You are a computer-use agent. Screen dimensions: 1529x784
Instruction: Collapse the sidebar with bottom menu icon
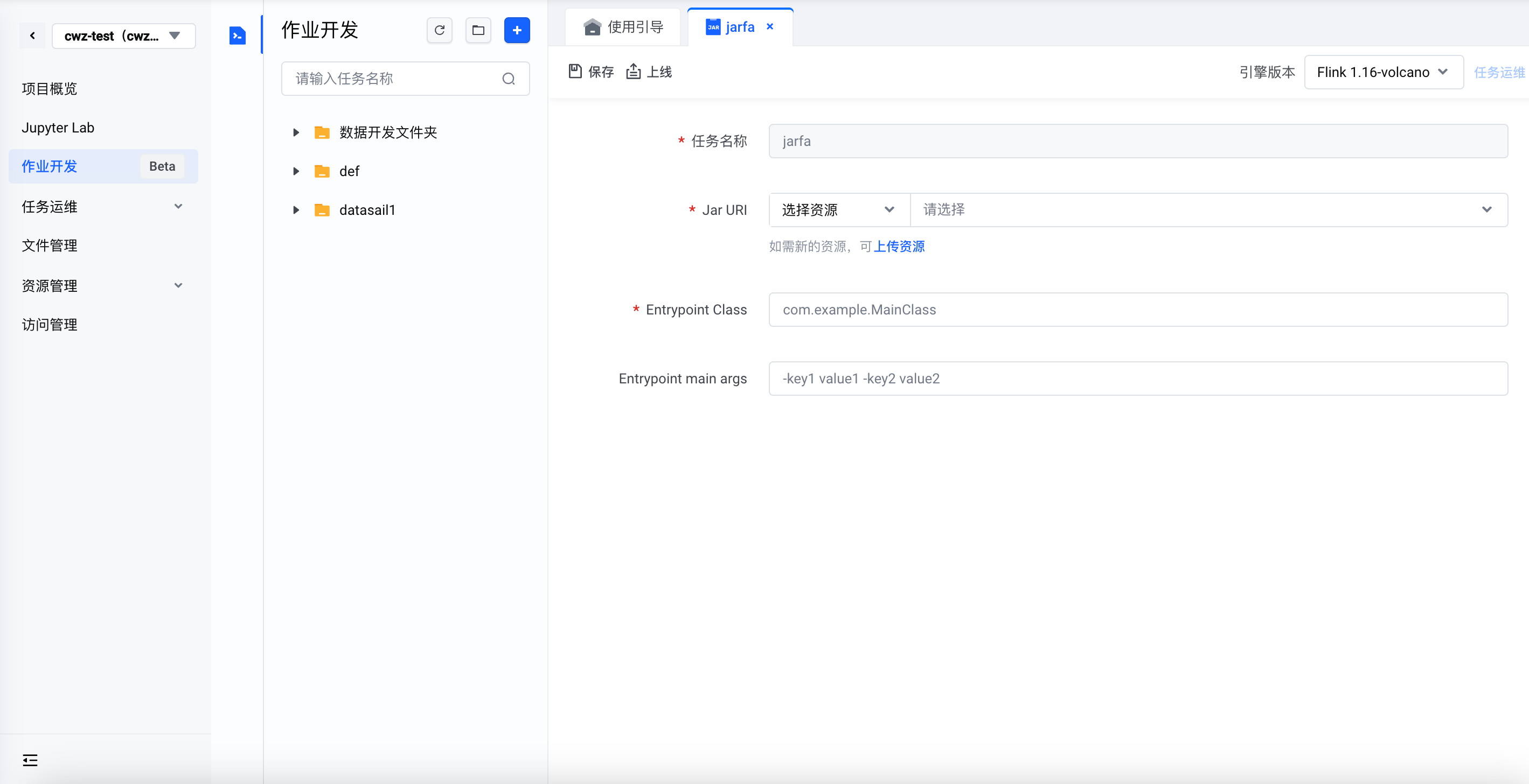click(x=30, y=760)
